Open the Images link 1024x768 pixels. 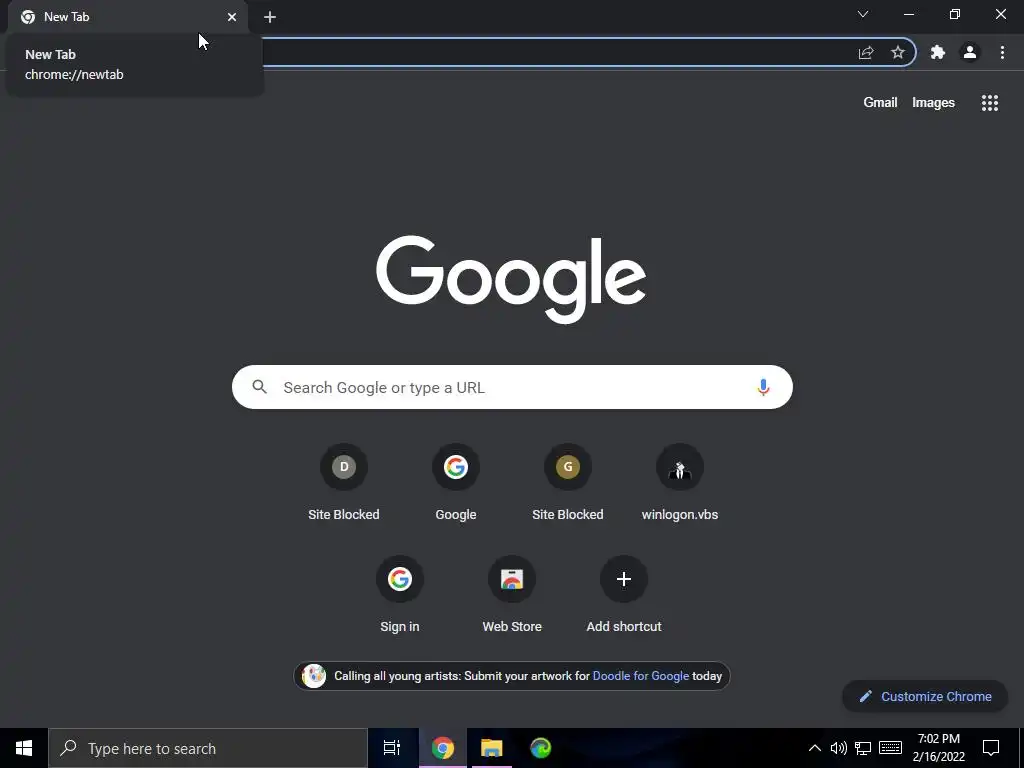(933, 103)
